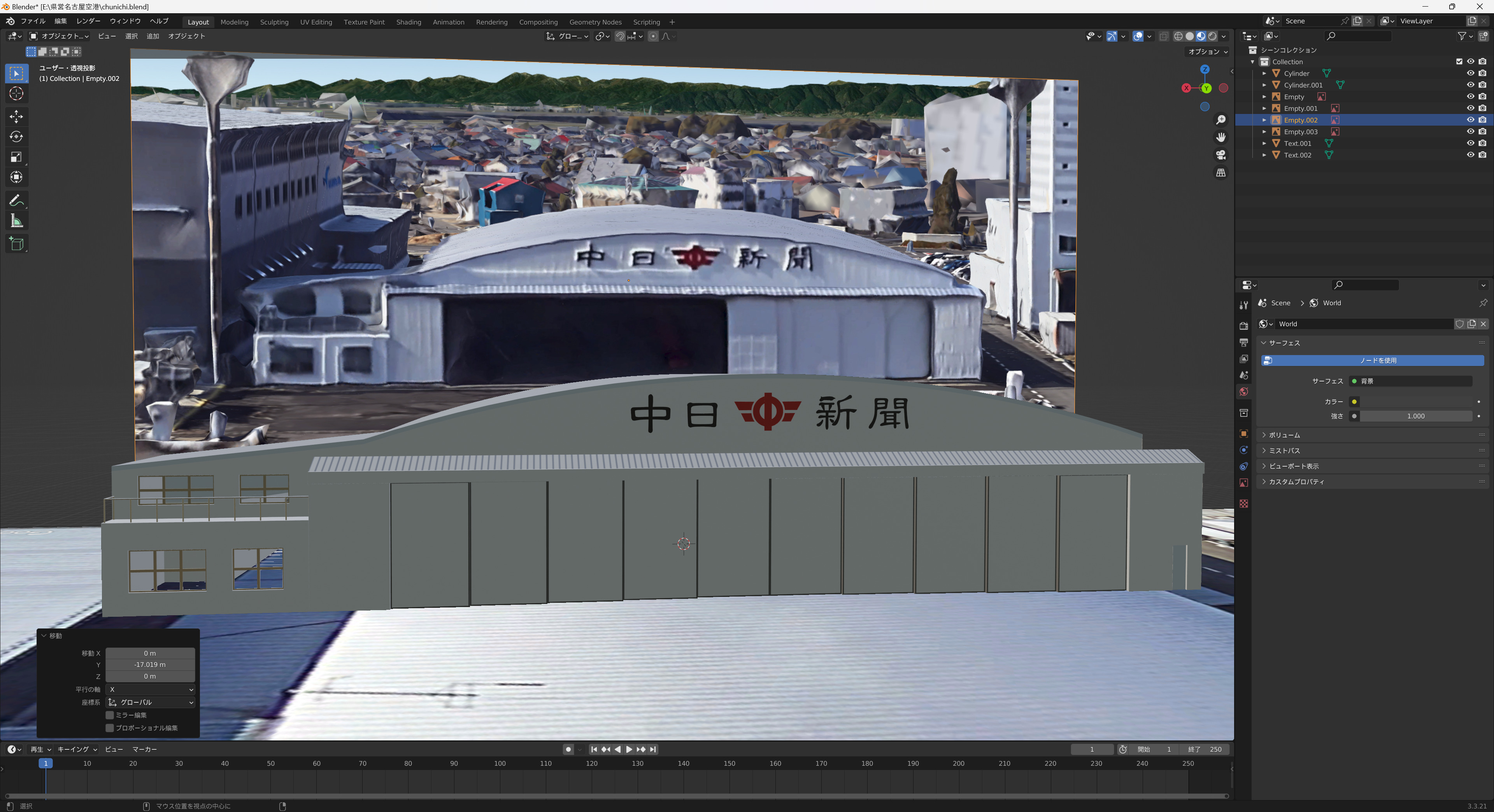Enable the プロポーショナル編集 checkbox
The width and height of the screenshot is (1494, 812).
pos(110,728)
